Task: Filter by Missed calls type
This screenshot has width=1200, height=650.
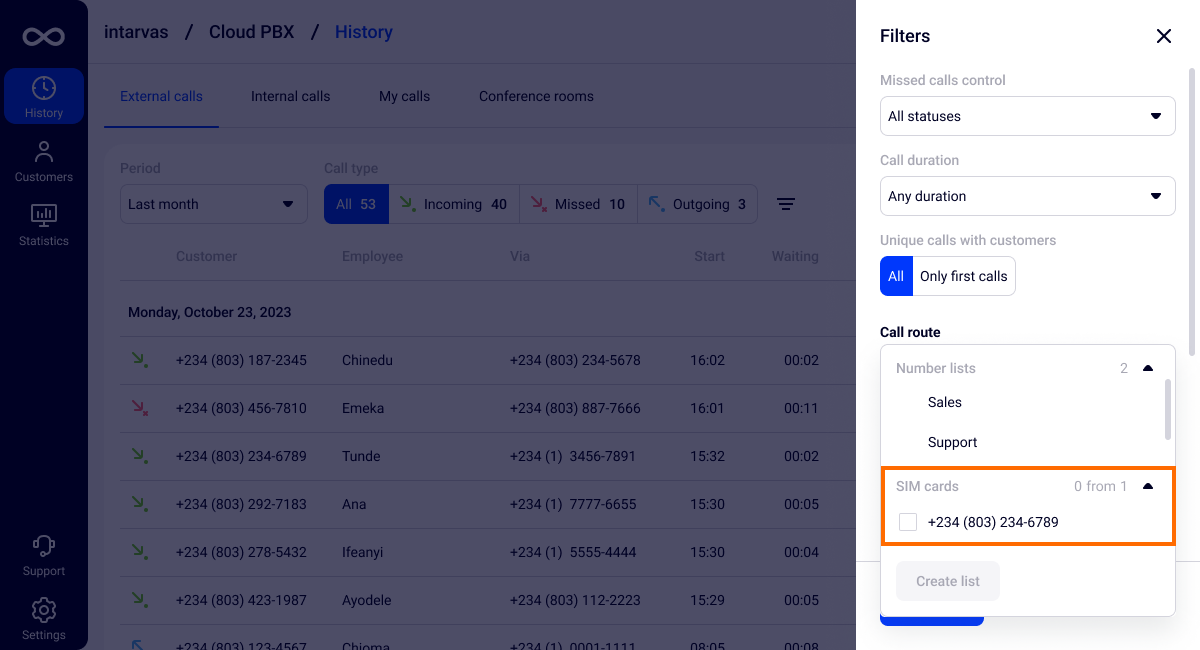Action: pyautogui.click(x=577, y=204)
